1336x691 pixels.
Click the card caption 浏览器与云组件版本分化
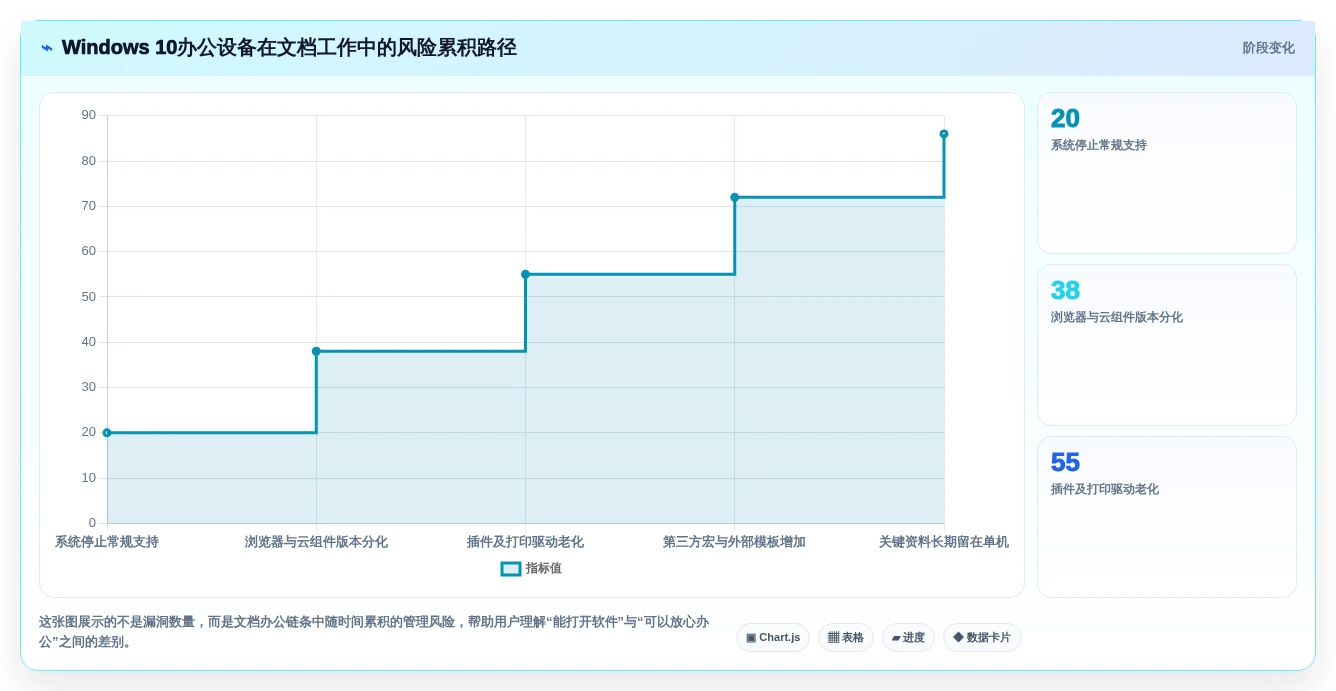1117,317
